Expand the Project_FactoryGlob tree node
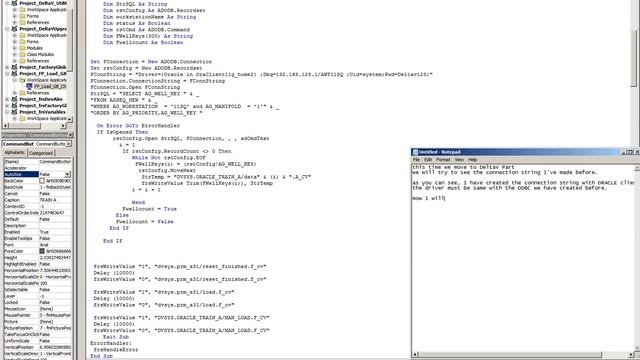640x360 pixels. 7,67
